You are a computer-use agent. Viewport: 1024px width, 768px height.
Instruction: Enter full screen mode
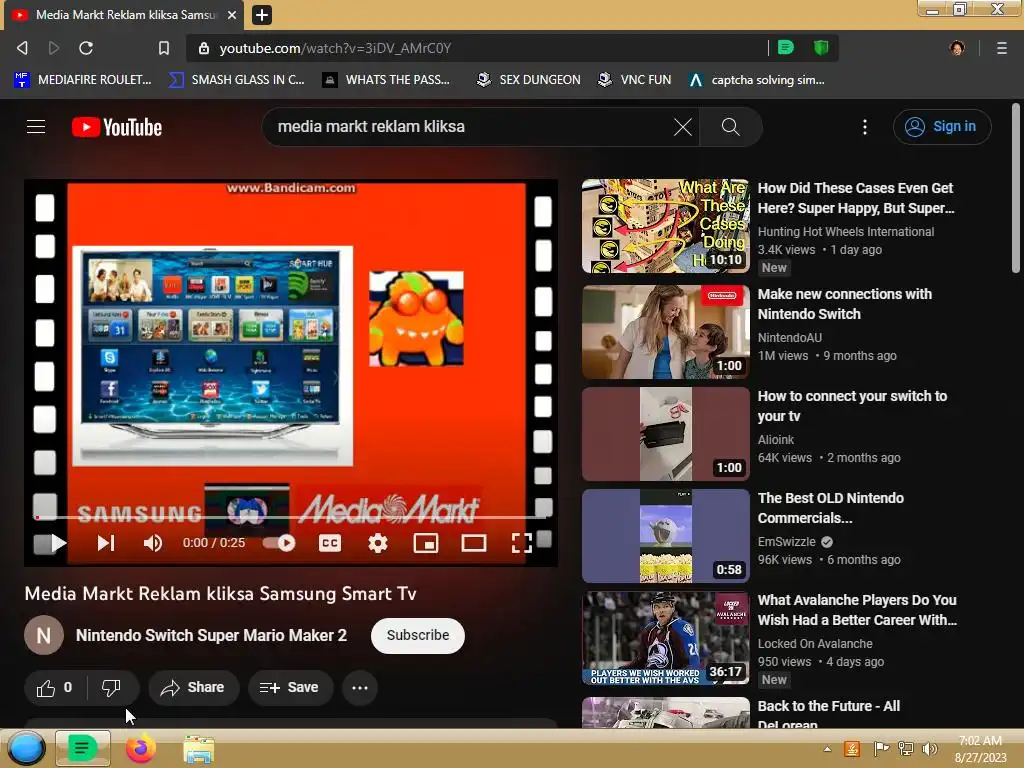tap(521, 543)
